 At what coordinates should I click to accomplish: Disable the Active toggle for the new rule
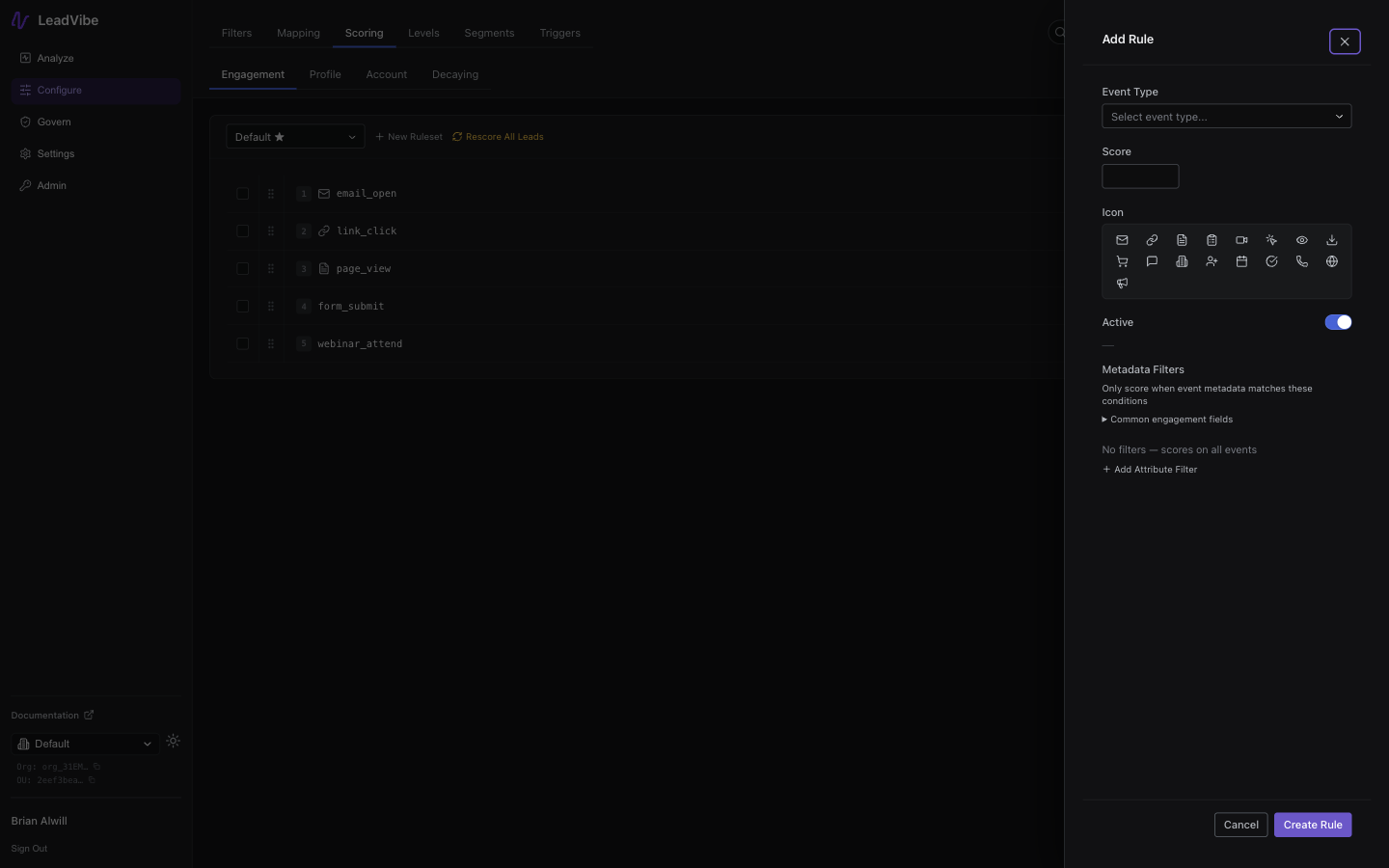click(x=1338, y=322)
